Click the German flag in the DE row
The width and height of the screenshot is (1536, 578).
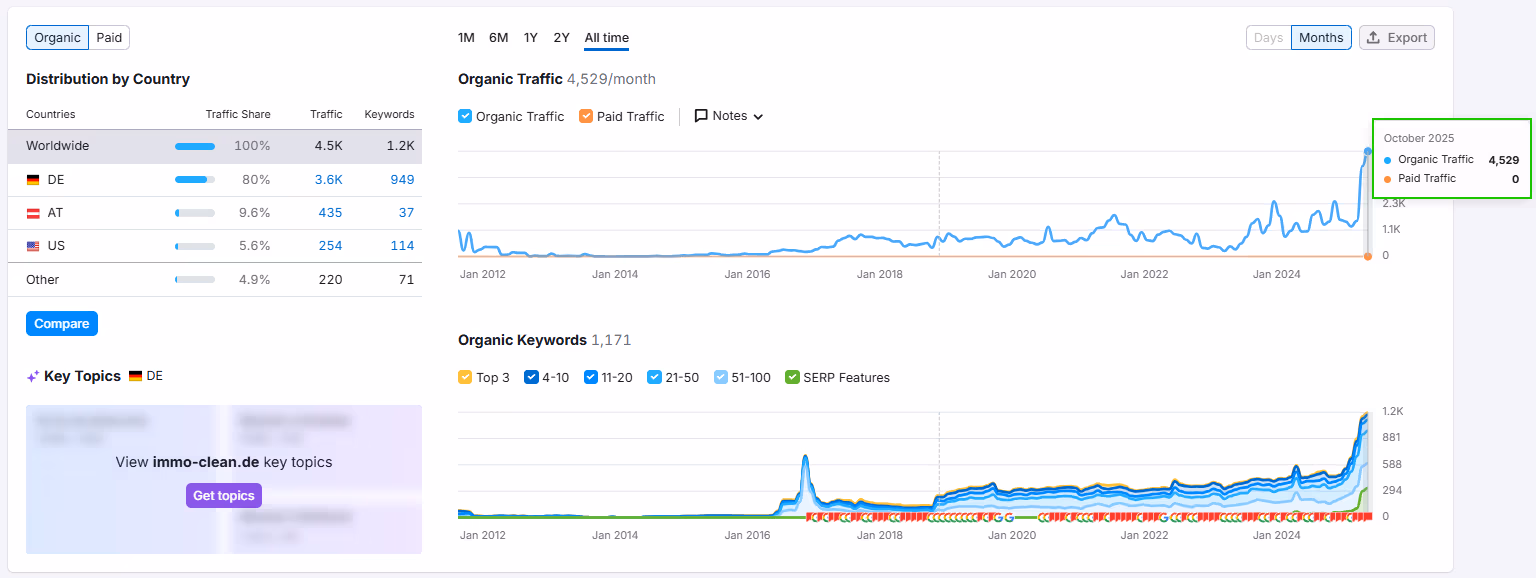point(33,179)
